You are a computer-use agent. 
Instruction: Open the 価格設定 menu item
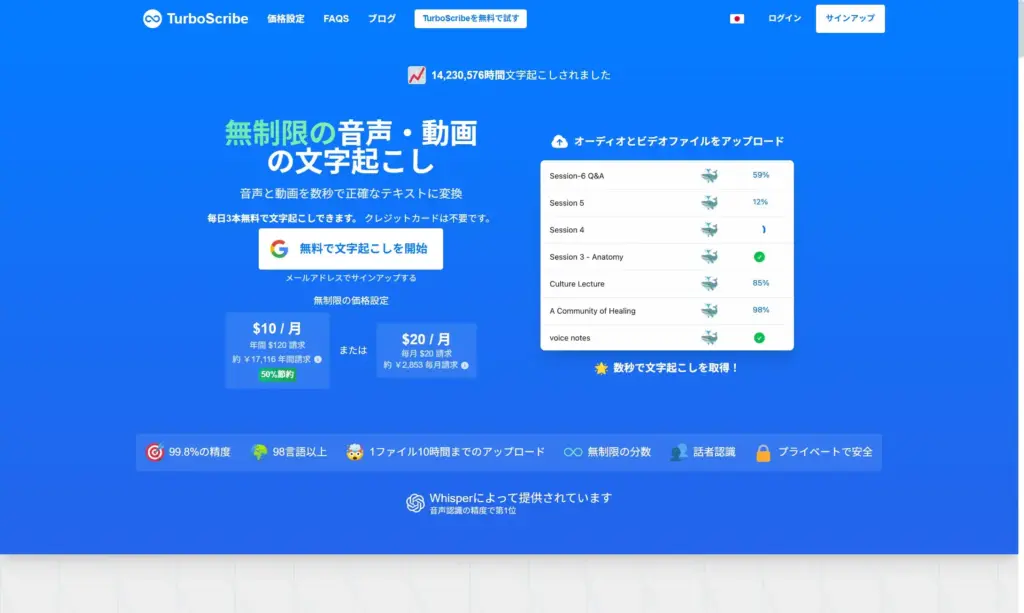point(285,19)
